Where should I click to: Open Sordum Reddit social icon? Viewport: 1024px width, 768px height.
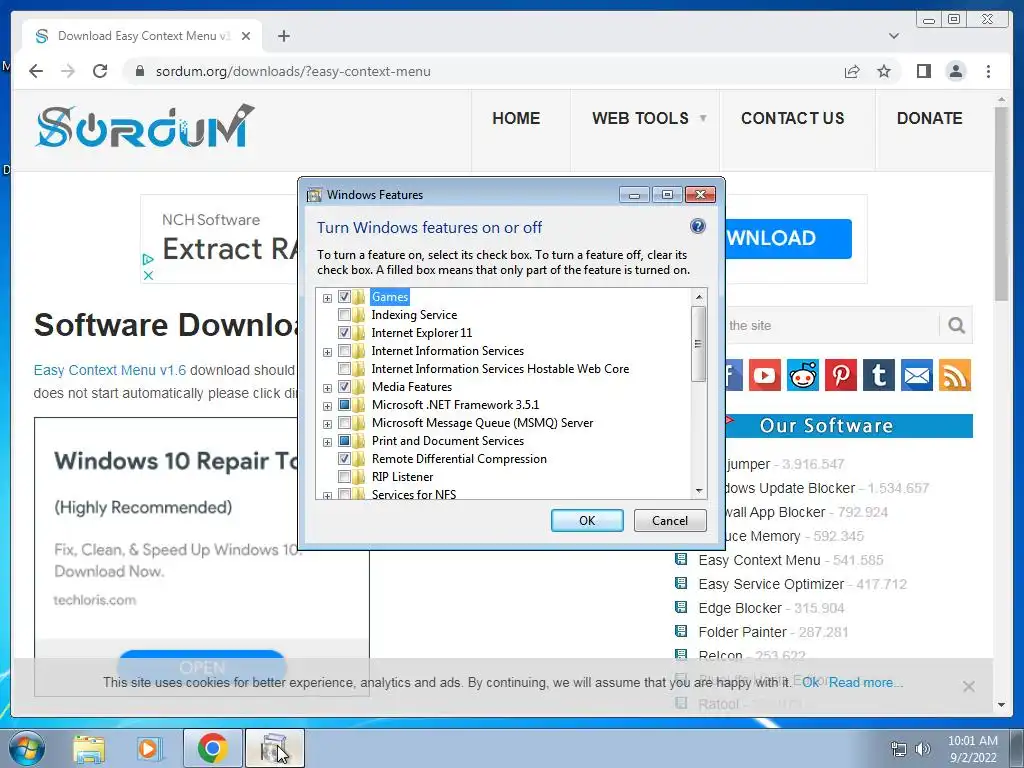[x=803, y=375]
